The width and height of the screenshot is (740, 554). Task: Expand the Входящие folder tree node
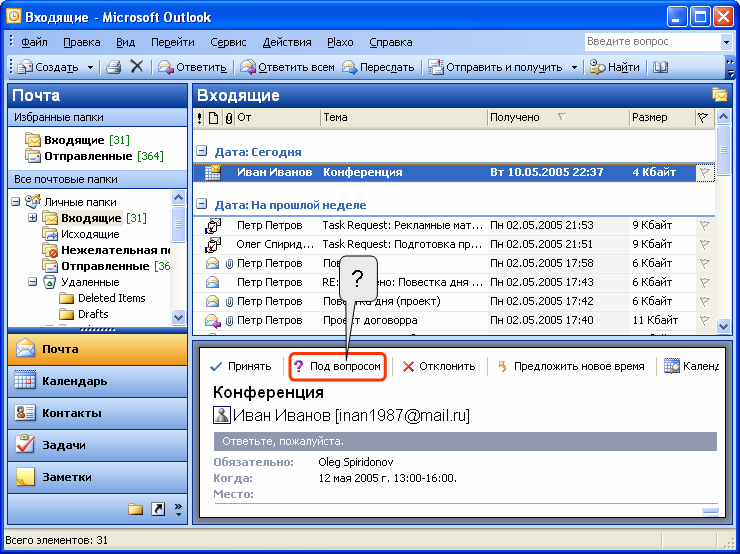point(33,218)
